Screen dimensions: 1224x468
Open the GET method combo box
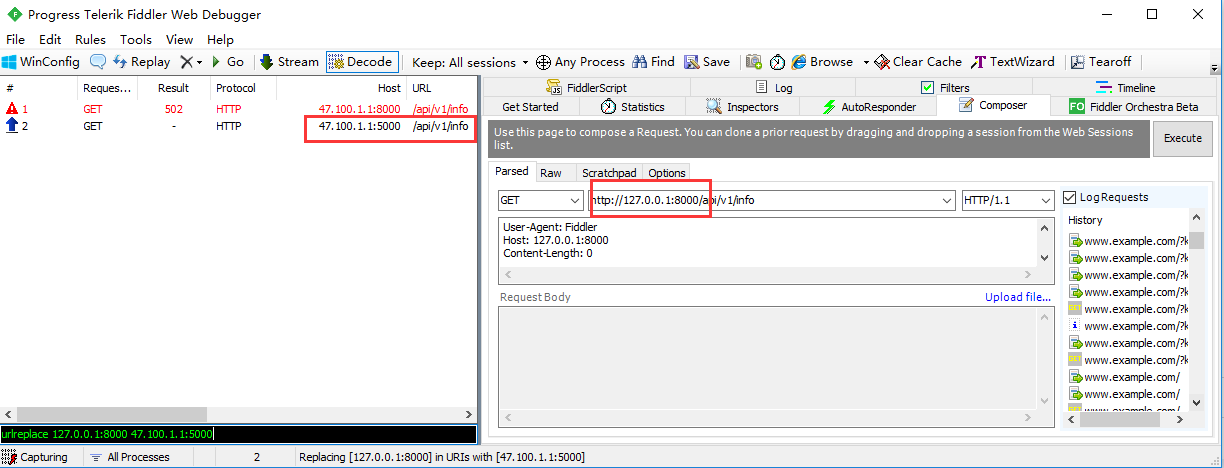click(x=540, y=200)
